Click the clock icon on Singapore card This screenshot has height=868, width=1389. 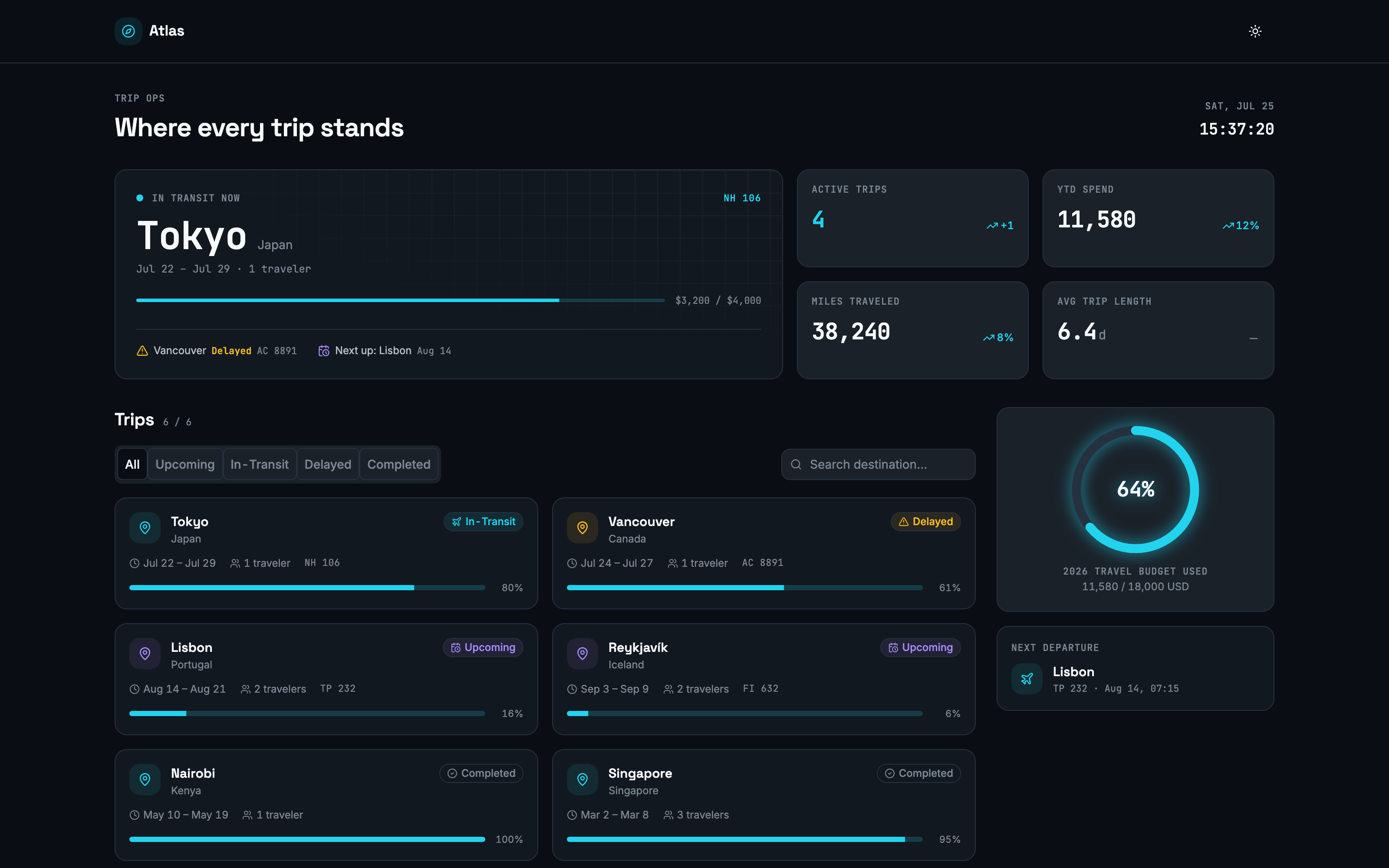point(572,815)
